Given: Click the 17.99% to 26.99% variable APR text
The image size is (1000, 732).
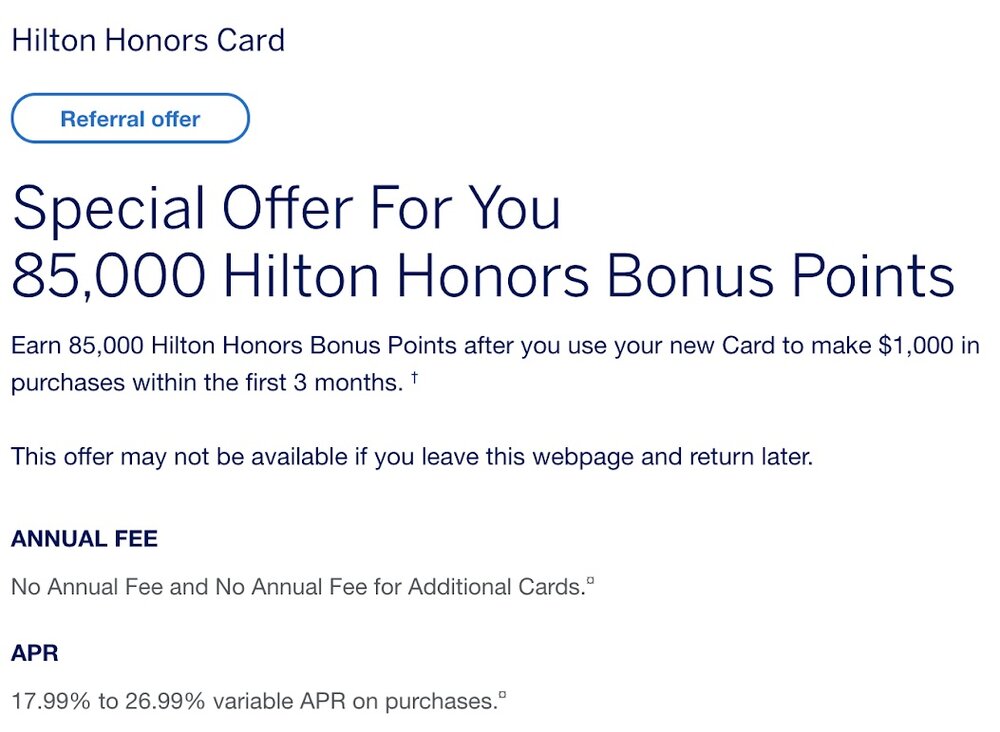Looking at the screenshot, I should (253, 702).
